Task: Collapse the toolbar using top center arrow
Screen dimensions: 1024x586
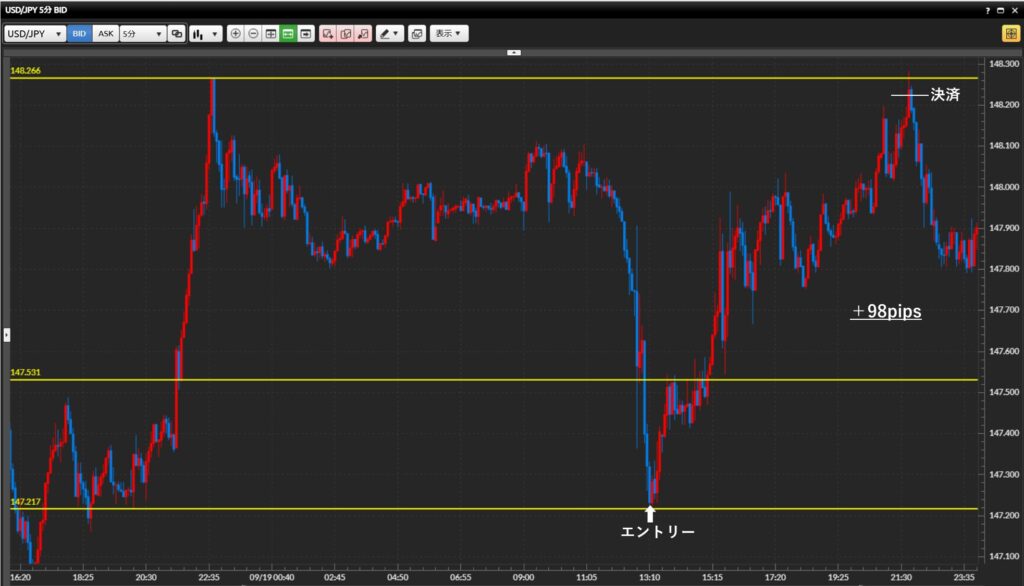Action: pos(513,51)
